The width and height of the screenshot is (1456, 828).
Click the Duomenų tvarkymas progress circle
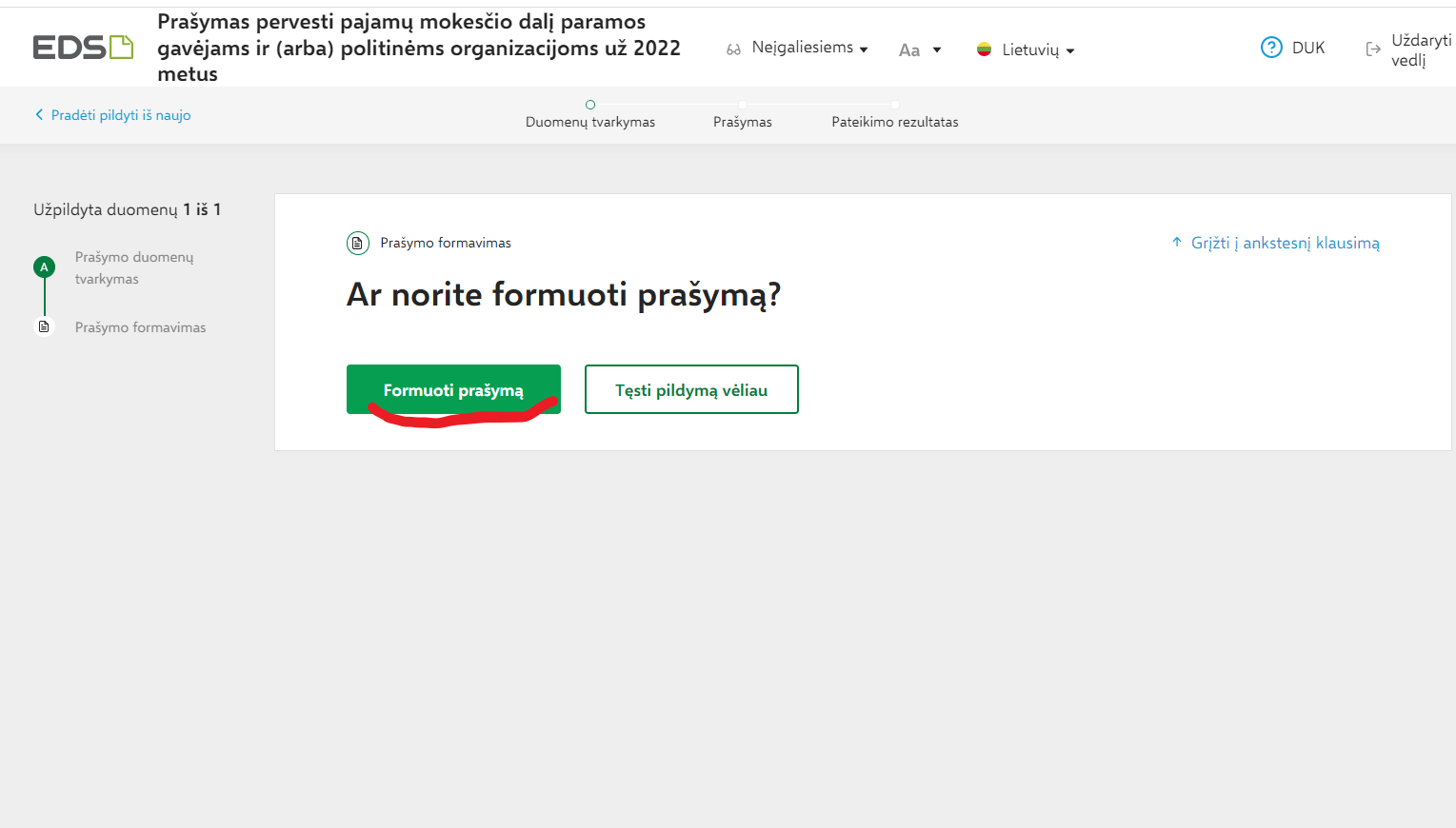(x=590, y=105)
